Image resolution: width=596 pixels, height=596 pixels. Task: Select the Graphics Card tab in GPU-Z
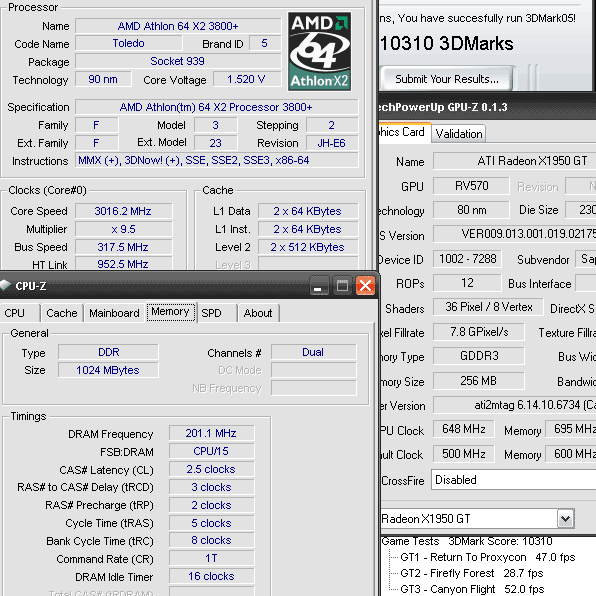click(x=404, y=132)
